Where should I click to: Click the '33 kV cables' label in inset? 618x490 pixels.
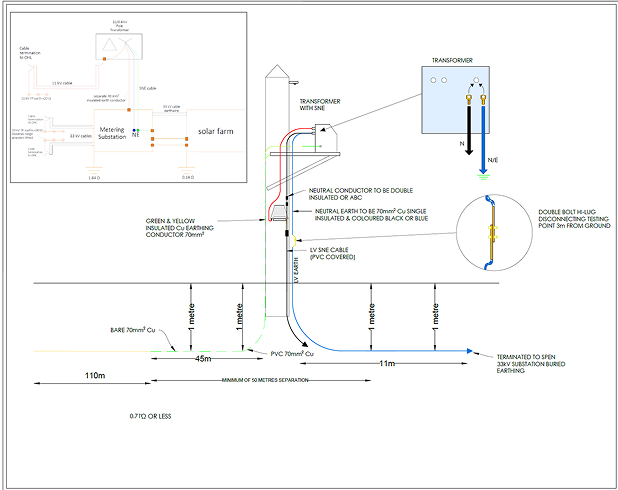[x=81, y=136]
